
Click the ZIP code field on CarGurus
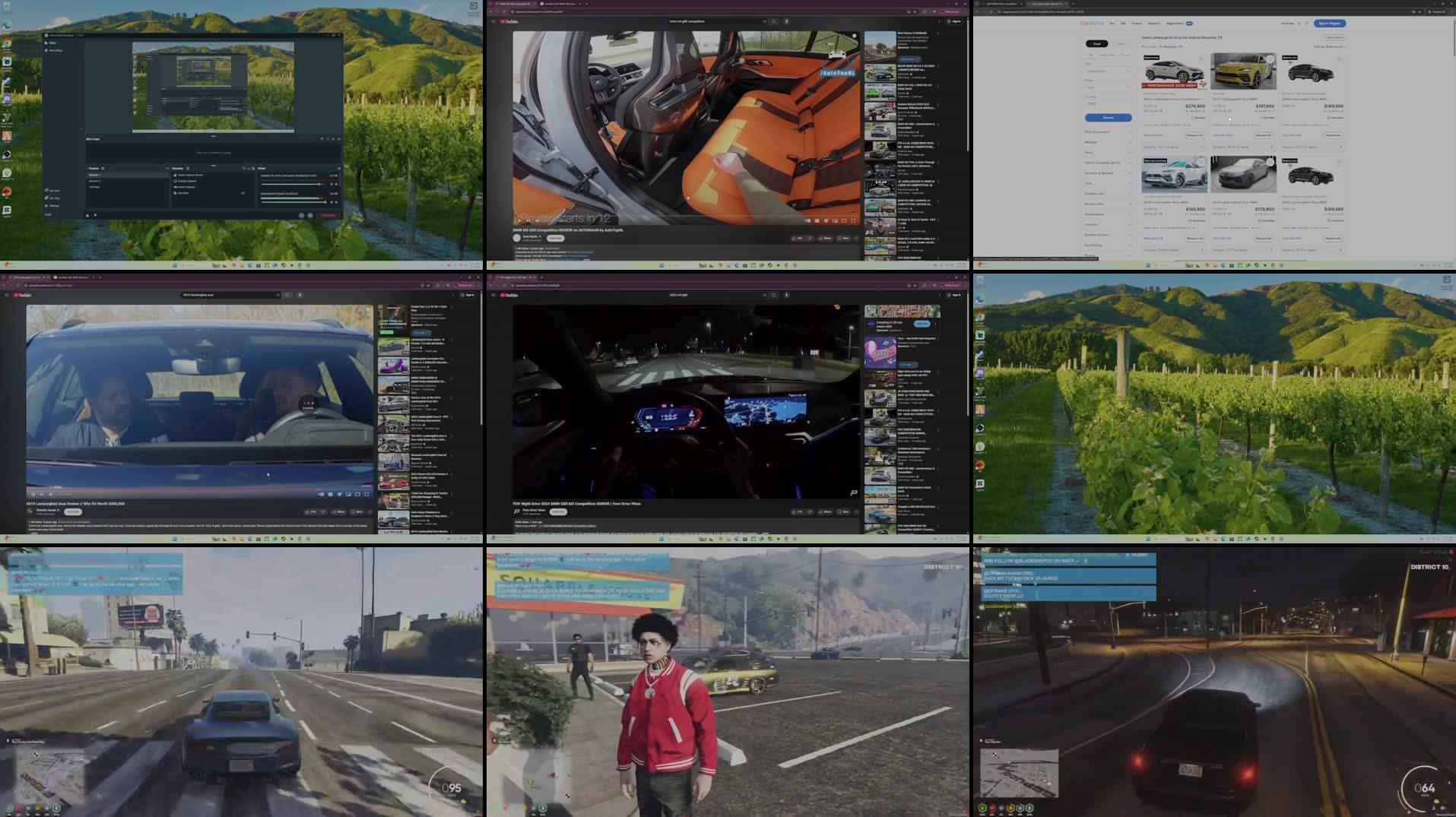tap(1108, 104)
